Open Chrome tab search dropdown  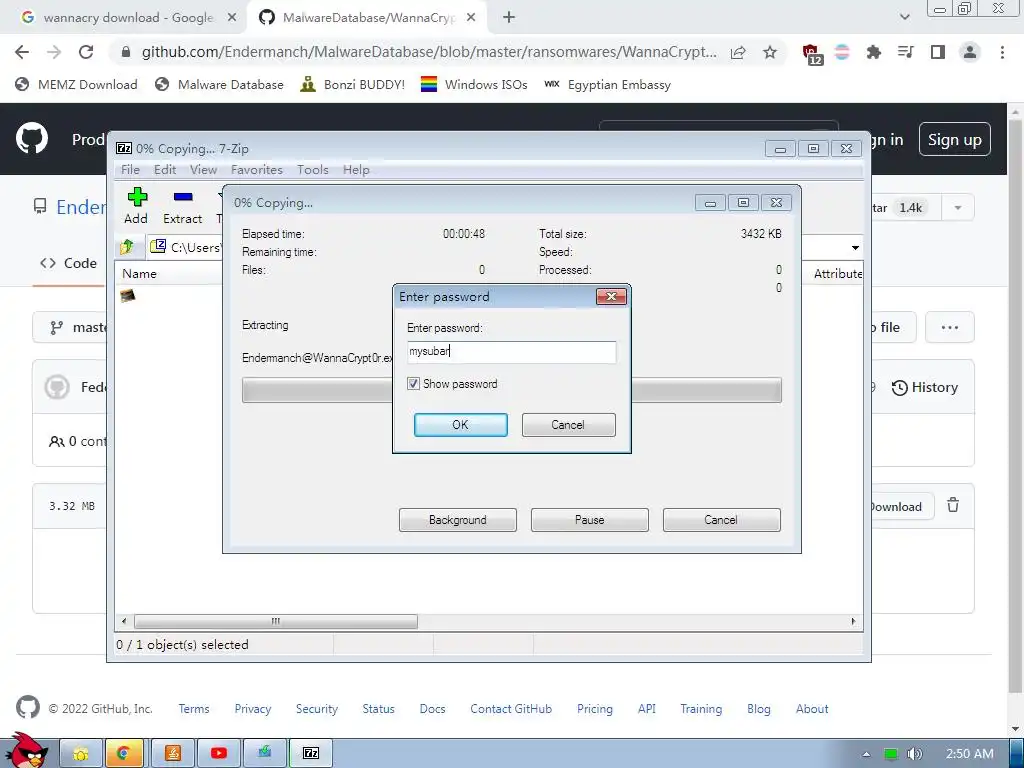point(904,18)
